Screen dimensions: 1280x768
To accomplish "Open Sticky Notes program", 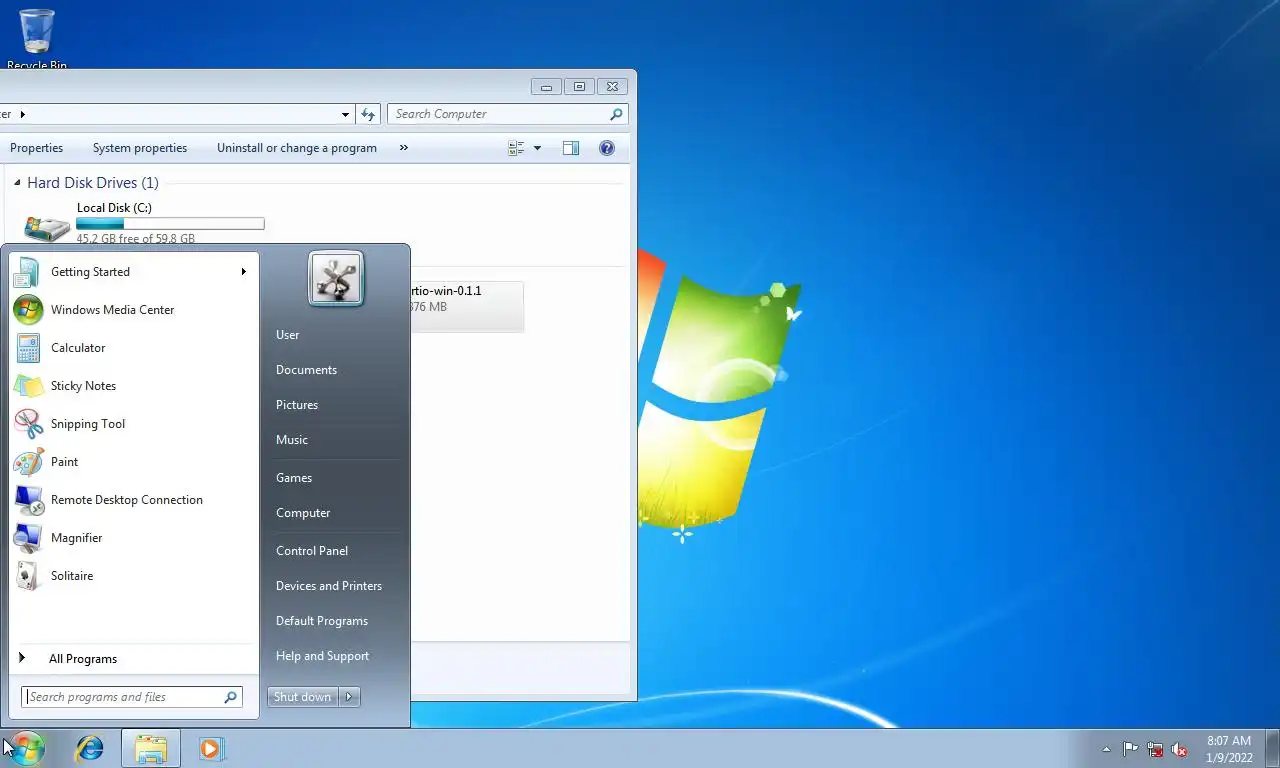I will [133, 386].
